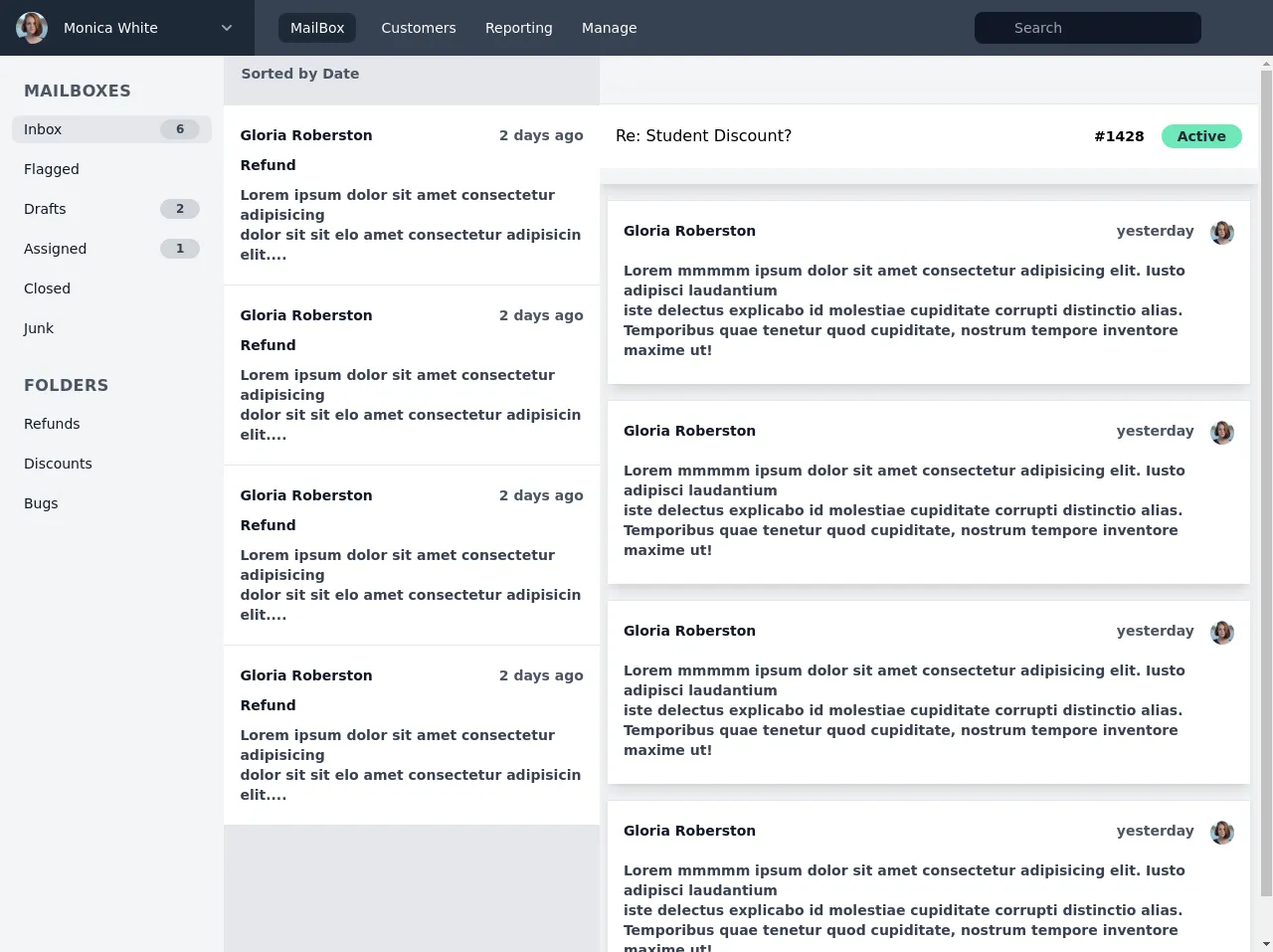Select the Inbox mailbox

[x=43, y=129]
